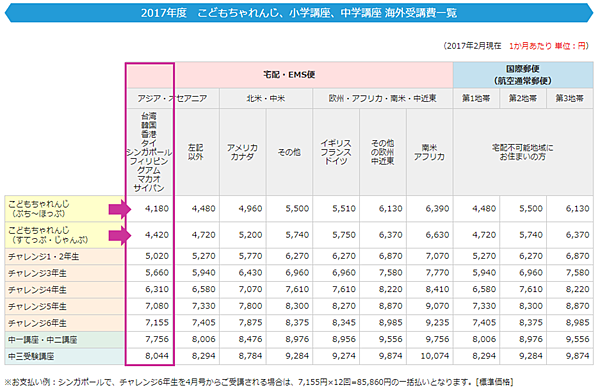Click the country list cell starting with '台湾'
The width and height of the screenshot is (600, 390).
tap(149, 152)
